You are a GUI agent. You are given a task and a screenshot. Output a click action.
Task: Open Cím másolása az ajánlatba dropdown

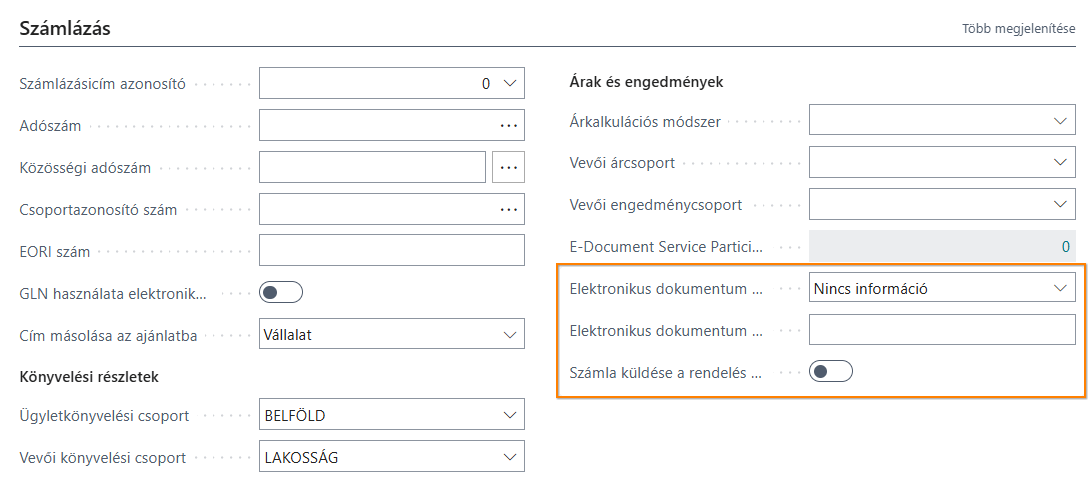(509, 334)
